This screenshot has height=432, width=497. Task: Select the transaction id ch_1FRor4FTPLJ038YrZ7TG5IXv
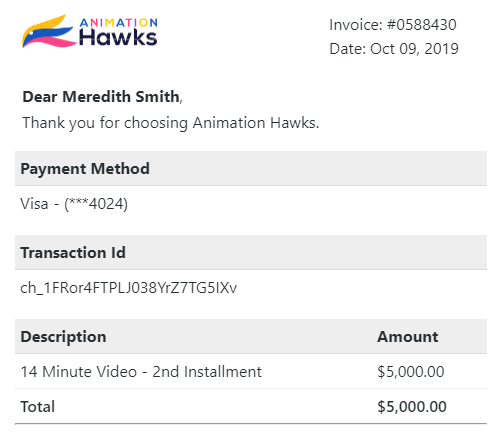[129, 288]
